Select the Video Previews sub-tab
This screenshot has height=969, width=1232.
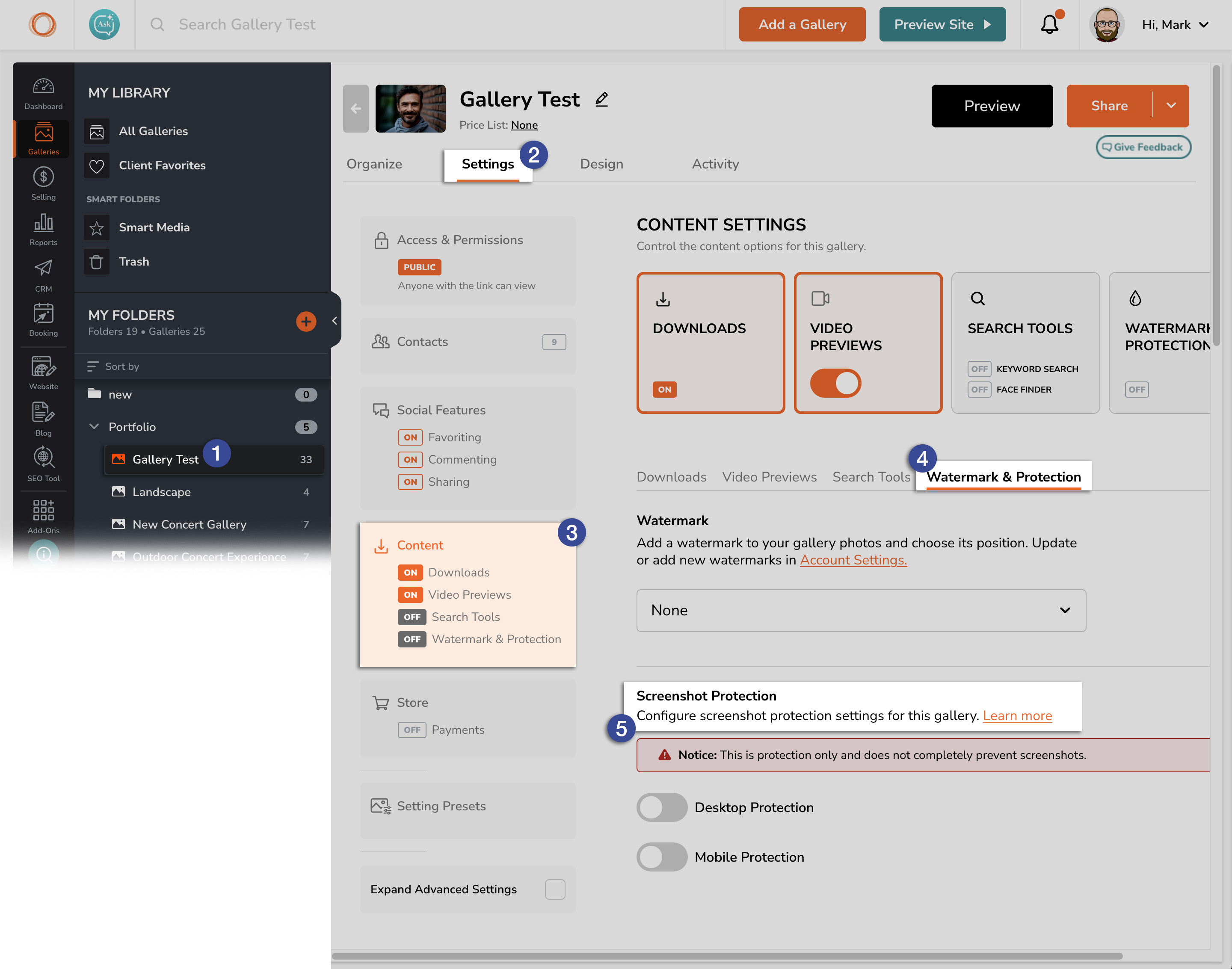[770, 477]
